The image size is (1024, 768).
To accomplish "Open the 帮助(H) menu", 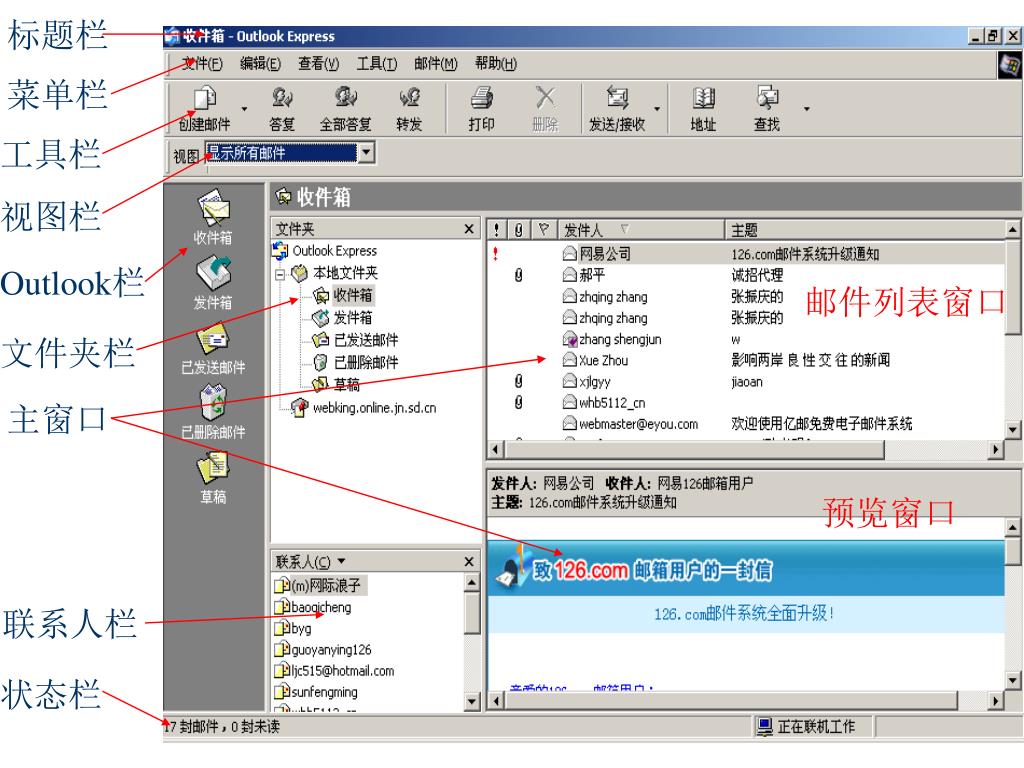I will click(496, 64).
